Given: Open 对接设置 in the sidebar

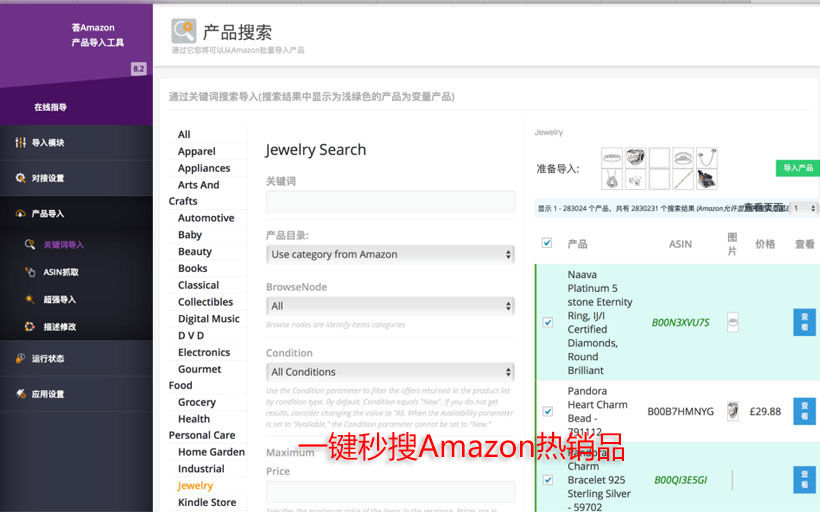Looking at the screenshot, I should pyautogui.click(x=47, y=178).
